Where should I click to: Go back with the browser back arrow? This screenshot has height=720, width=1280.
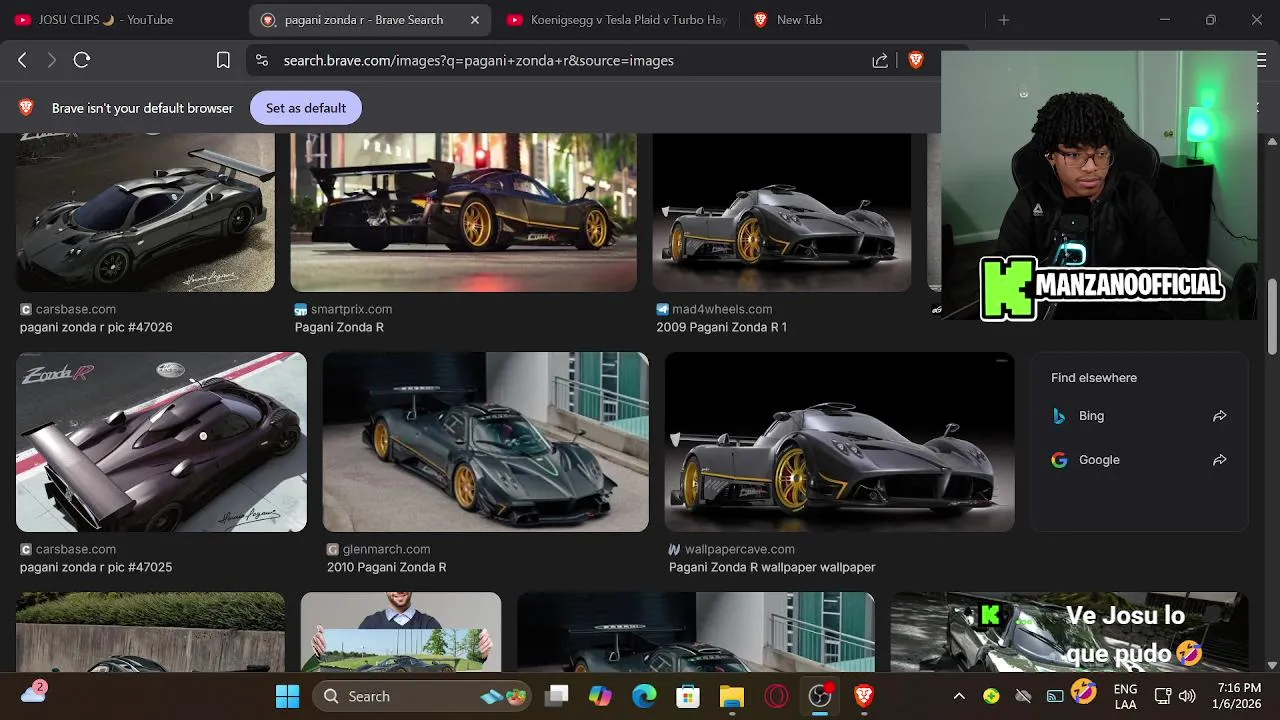22,60
